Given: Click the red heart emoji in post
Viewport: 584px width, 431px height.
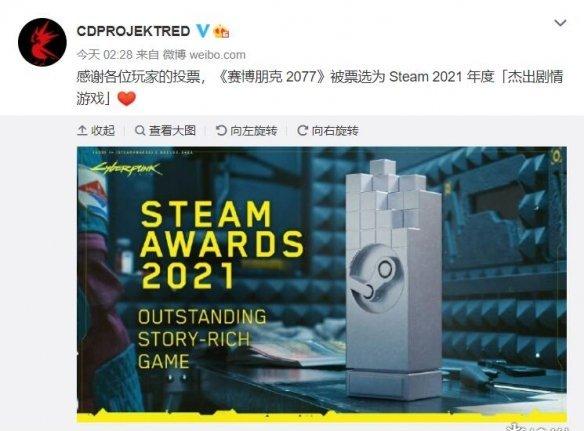Looking at the screenshot, I should click(127, 99).
